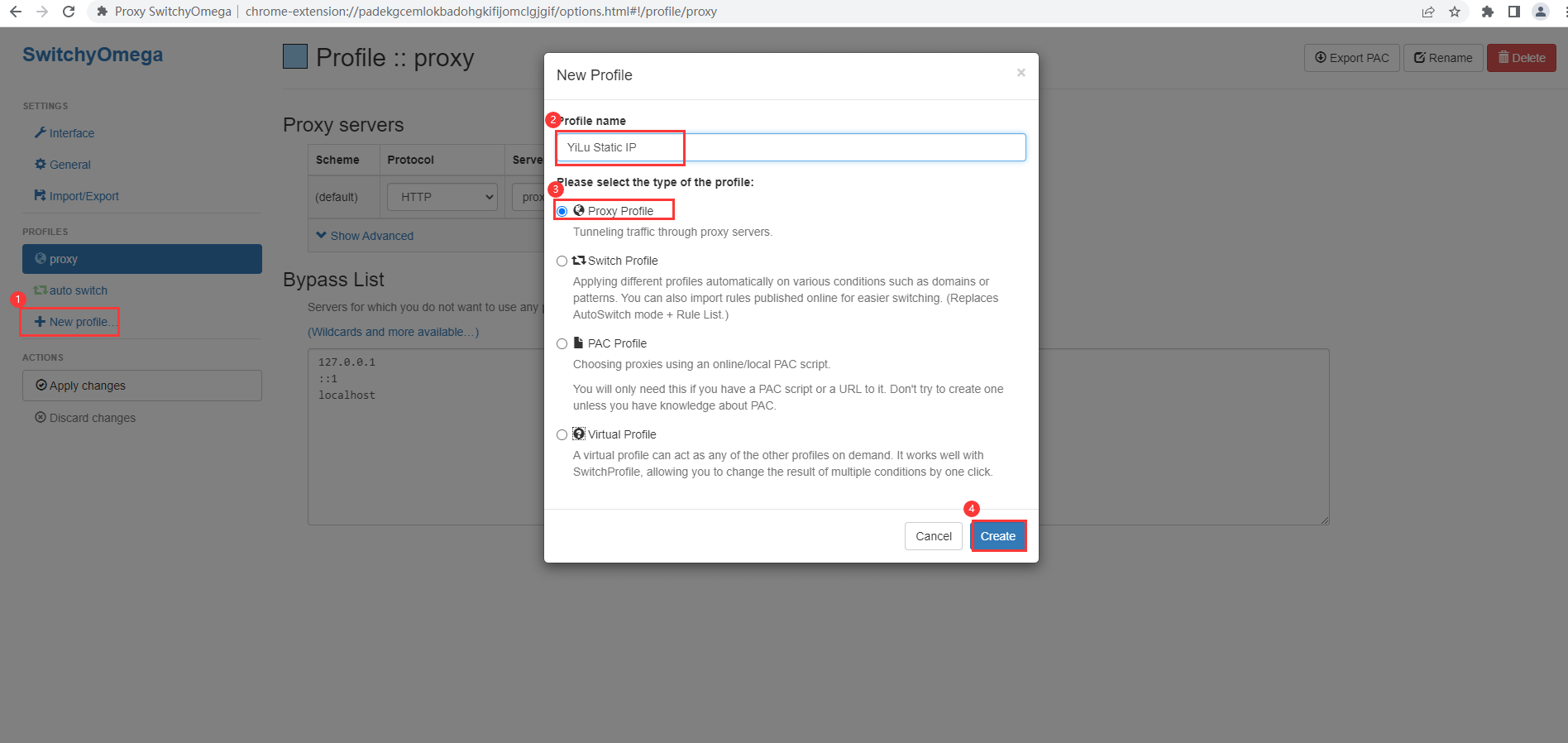
Task: Select the PAC Profile radio button
Action: click(x=562, y=343)
